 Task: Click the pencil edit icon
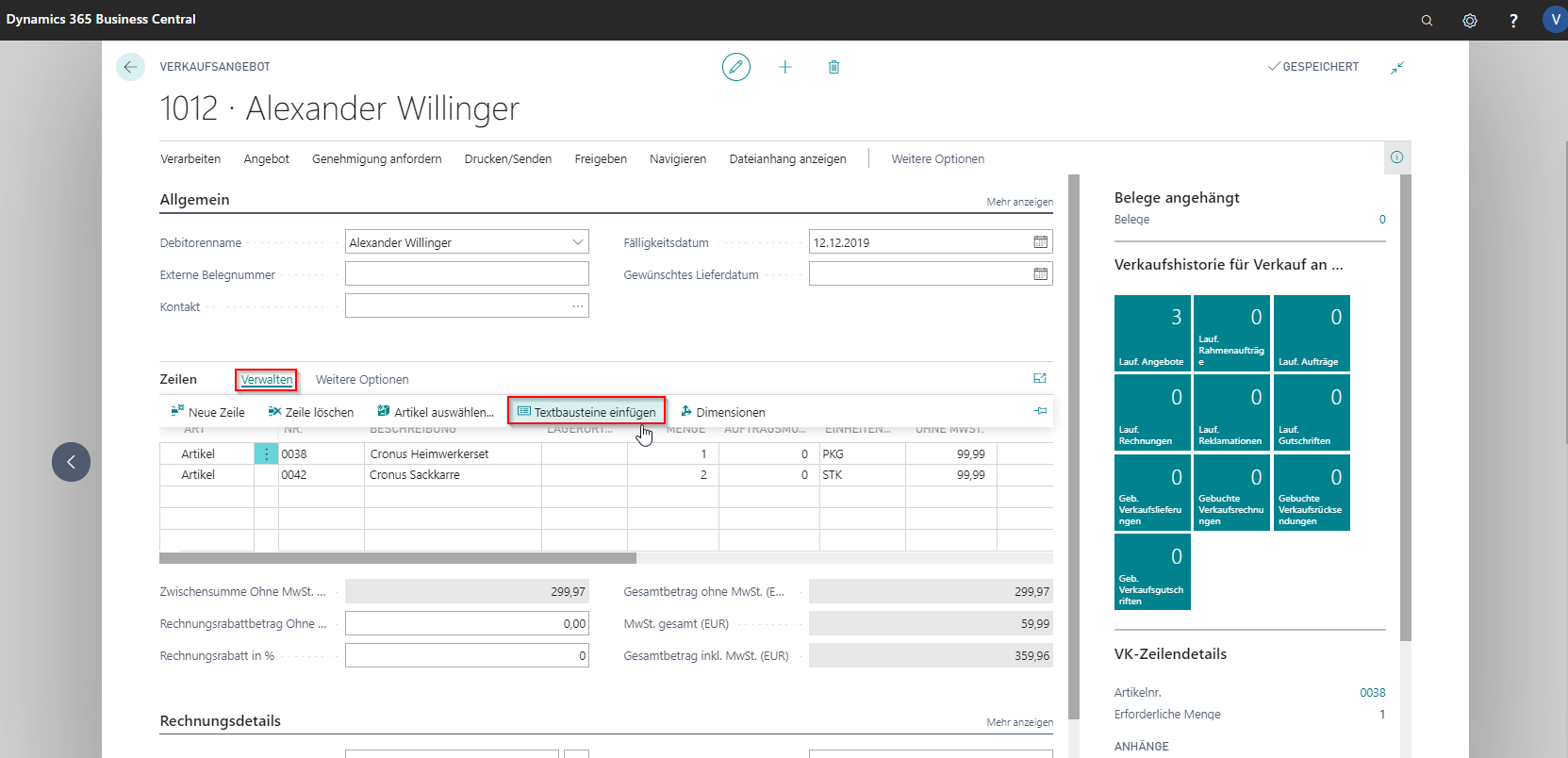736,67
